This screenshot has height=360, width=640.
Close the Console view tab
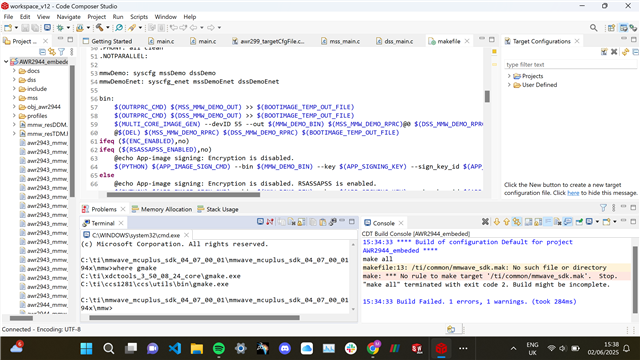click(401, 223)
